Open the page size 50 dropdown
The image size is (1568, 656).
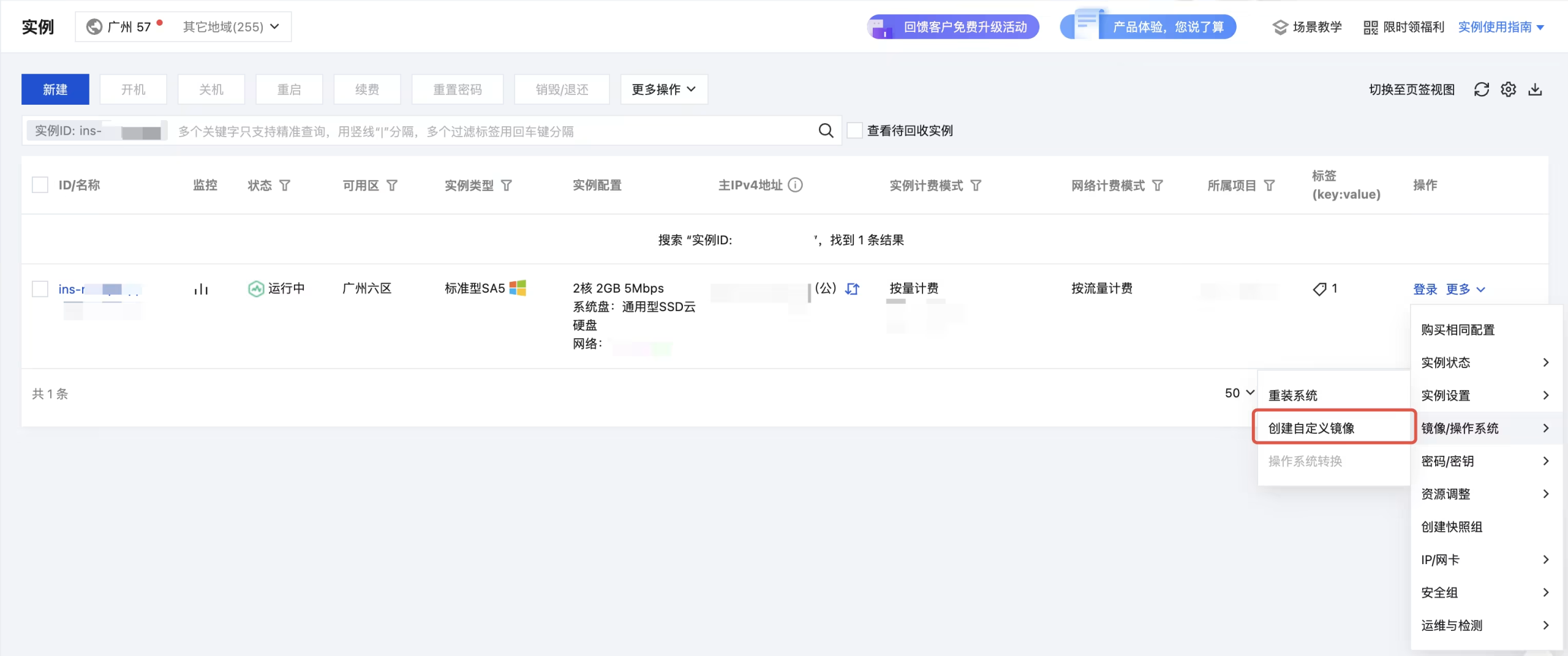(1239, 393)
